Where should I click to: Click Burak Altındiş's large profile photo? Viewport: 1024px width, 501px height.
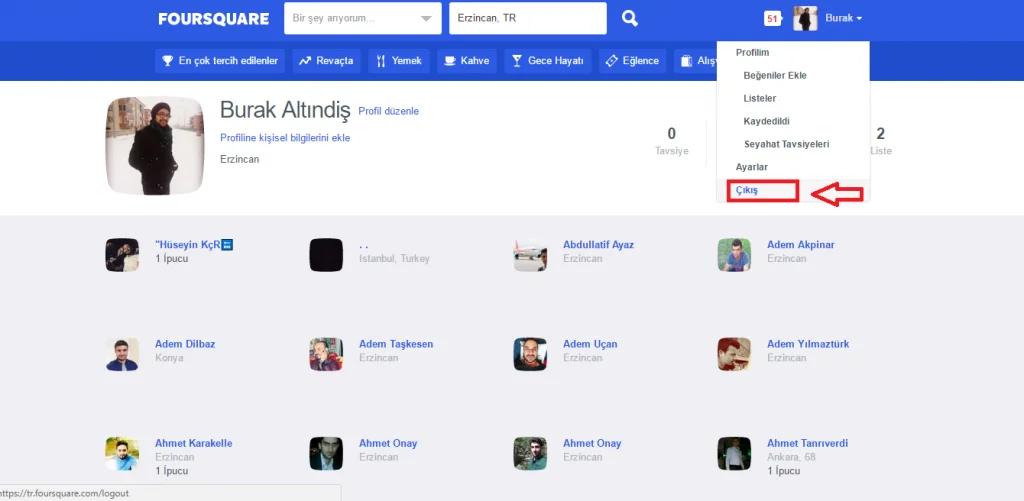click(147, 146)
